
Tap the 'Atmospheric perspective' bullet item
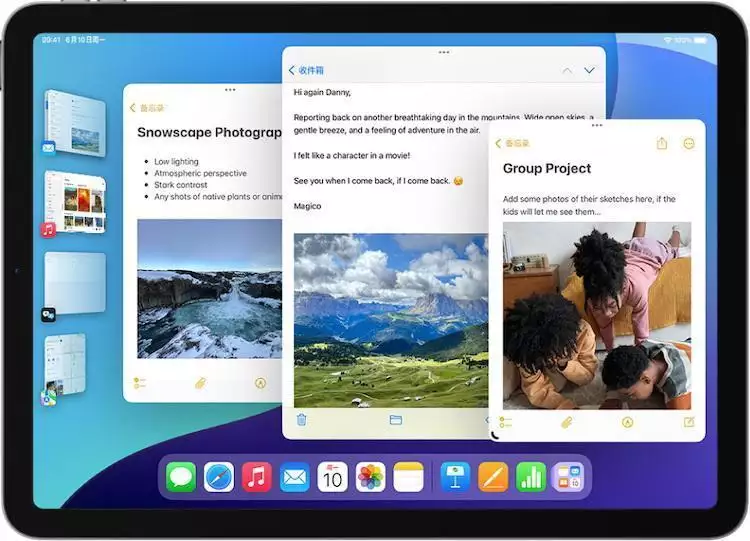pos(200,173)
